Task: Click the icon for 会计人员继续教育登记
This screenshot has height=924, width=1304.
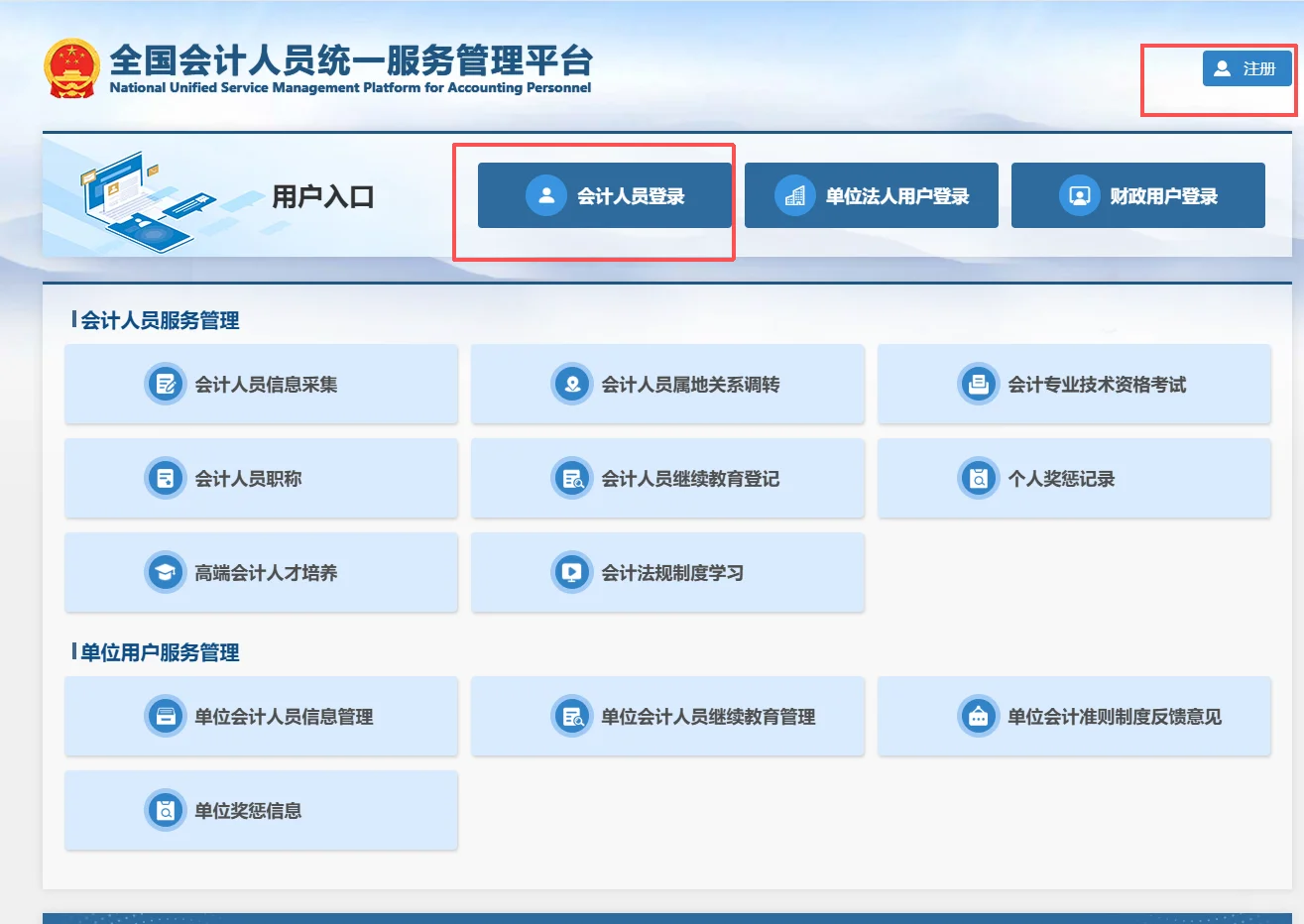Action: pyautogui.click(x=572, y=478)
